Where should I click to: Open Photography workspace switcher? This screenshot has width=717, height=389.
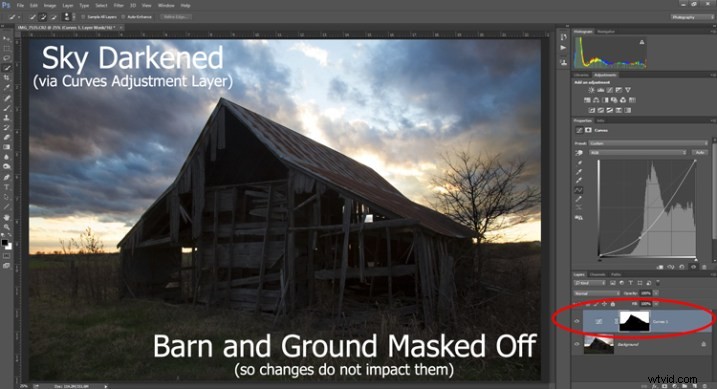691,17
